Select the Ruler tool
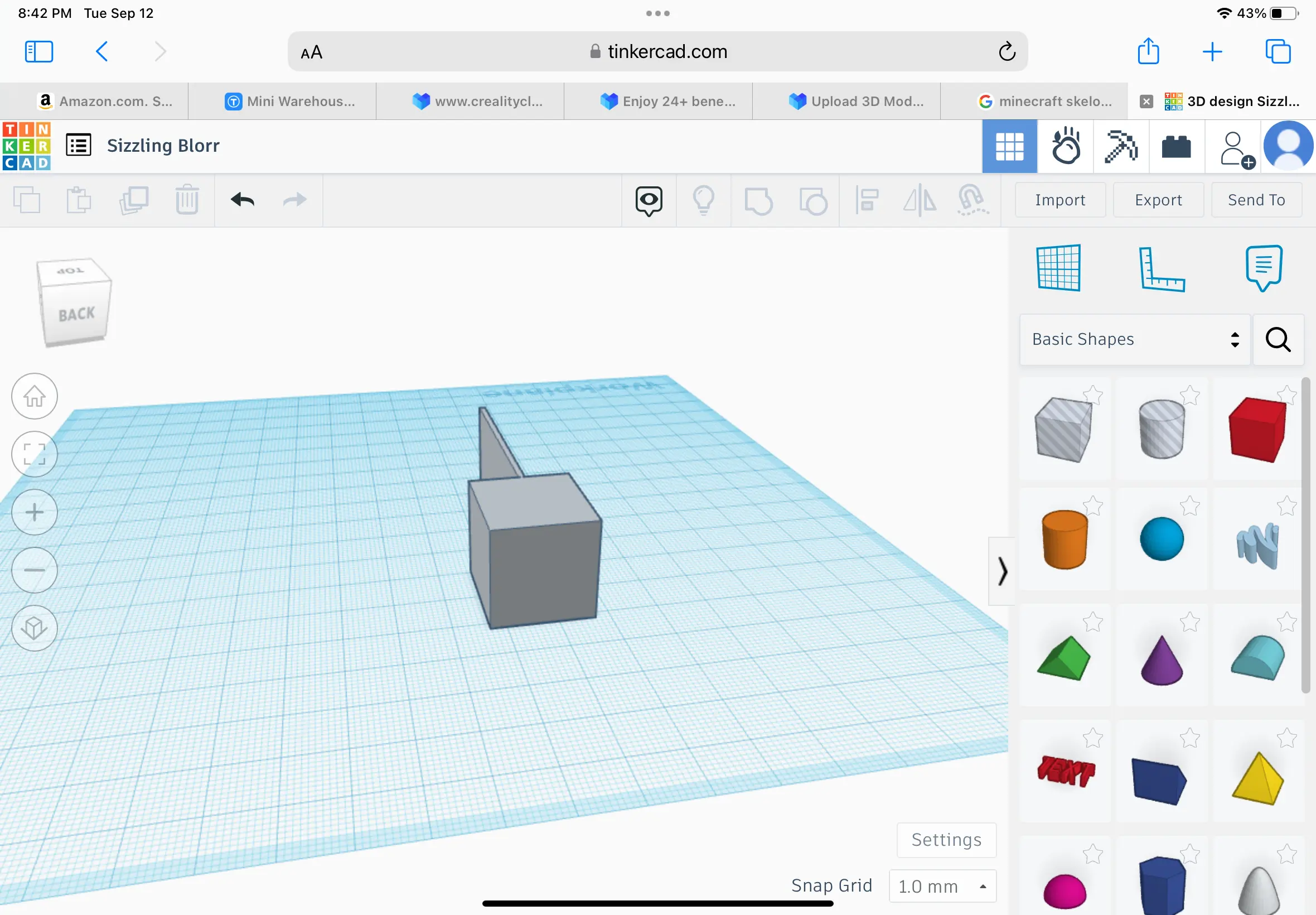Image resolution: width=1316 pixels, height=915 pixels. click(x=1162, y=269)
